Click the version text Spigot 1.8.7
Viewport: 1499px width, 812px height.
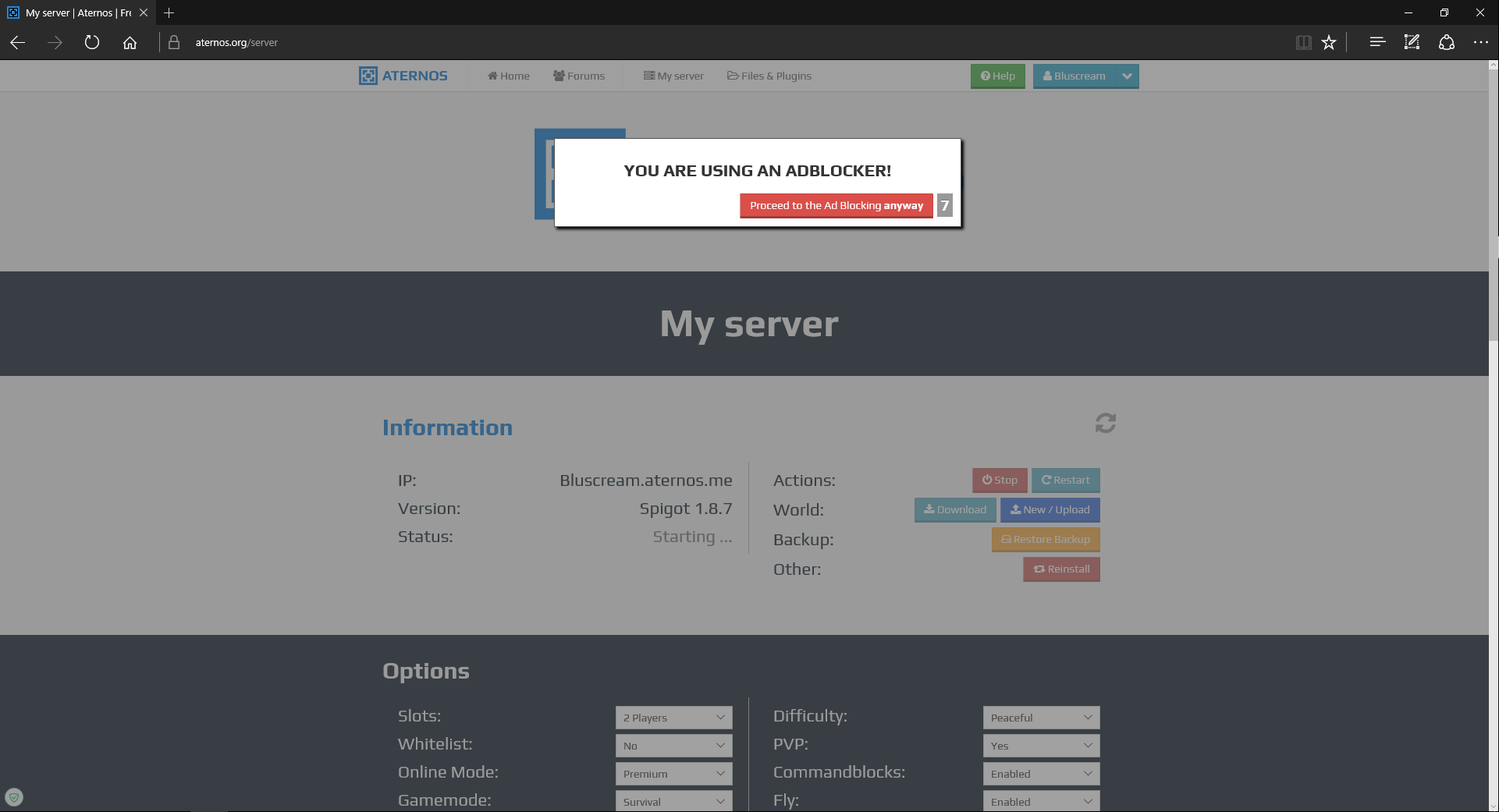pos(686,509)
